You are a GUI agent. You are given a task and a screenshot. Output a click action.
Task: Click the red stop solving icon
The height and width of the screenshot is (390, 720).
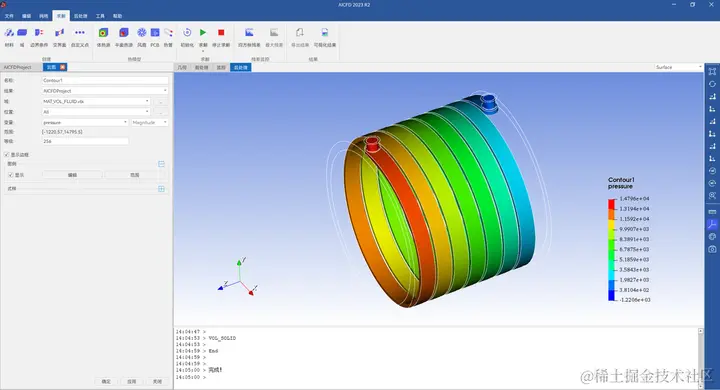(x=221, y=33)
